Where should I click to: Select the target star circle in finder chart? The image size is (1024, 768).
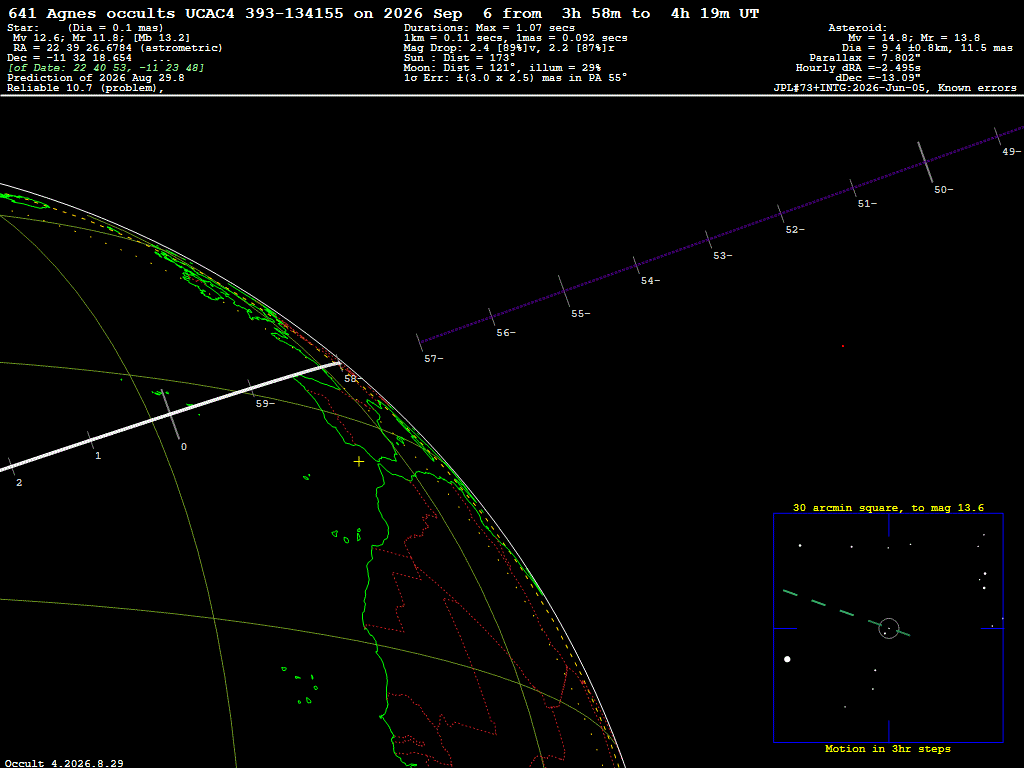[x=889, y=628]
